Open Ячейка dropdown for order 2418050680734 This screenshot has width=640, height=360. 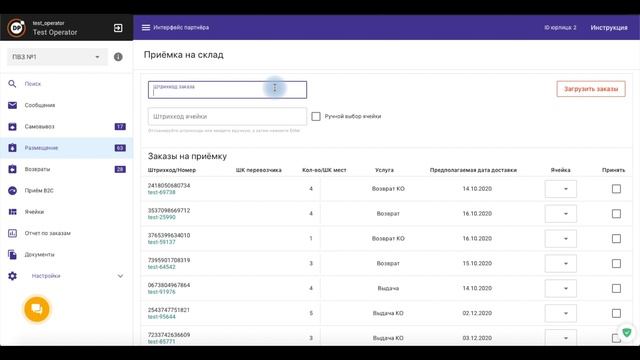click(x=560, y=189)
